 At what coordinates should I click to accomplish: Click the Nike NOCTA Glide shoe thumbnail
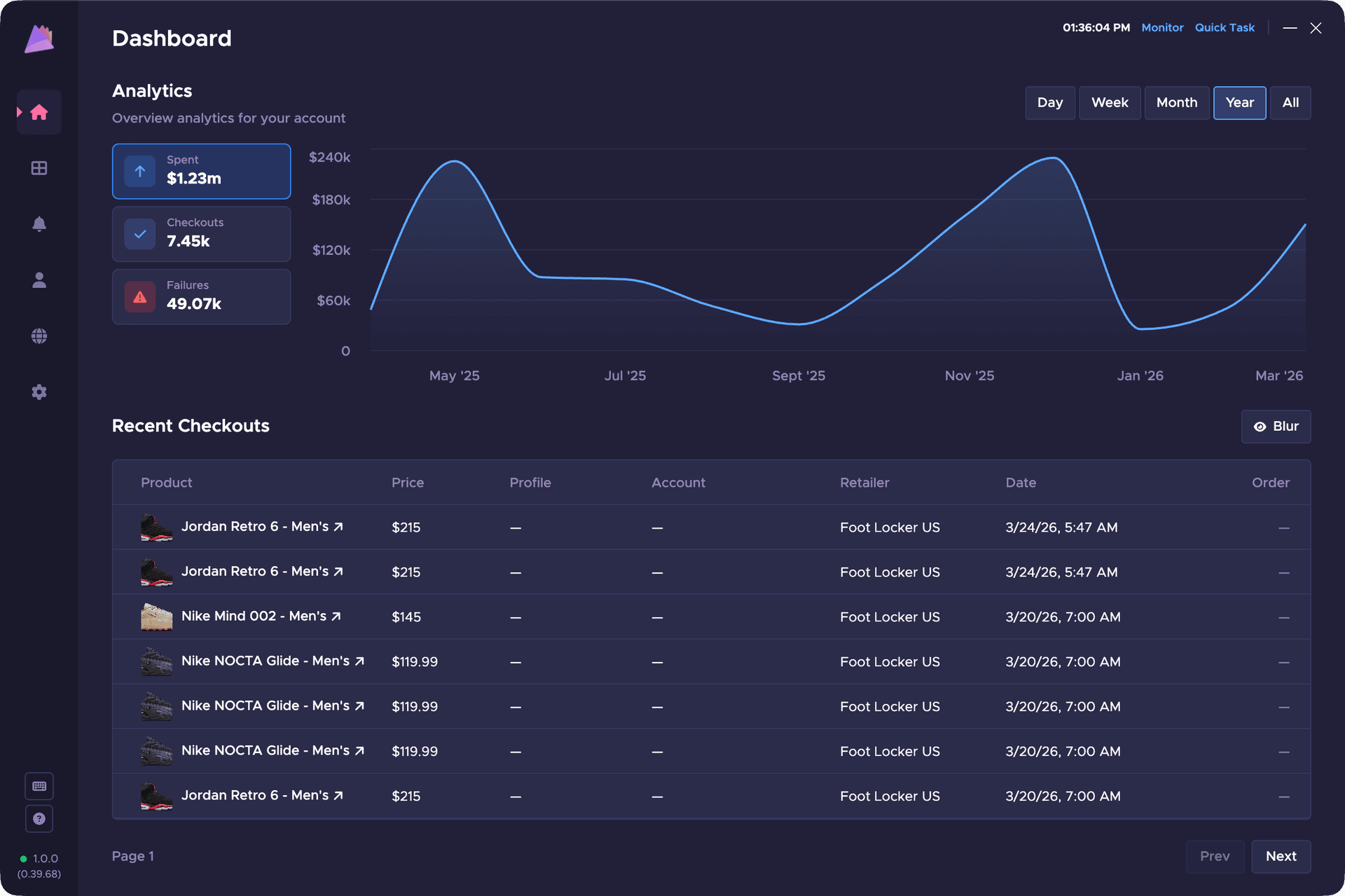point(156,661)
